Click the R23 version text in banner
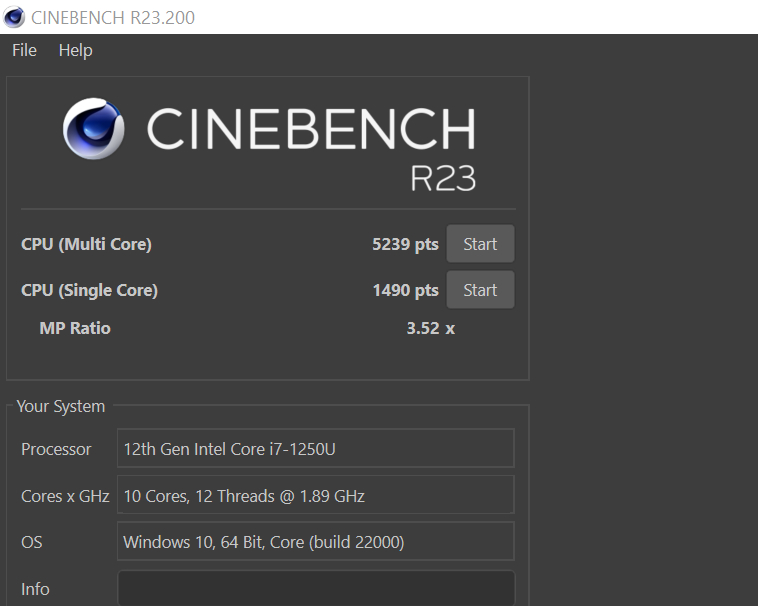Image resolution: width=758 pixels, height=606 pixels. 442,177
